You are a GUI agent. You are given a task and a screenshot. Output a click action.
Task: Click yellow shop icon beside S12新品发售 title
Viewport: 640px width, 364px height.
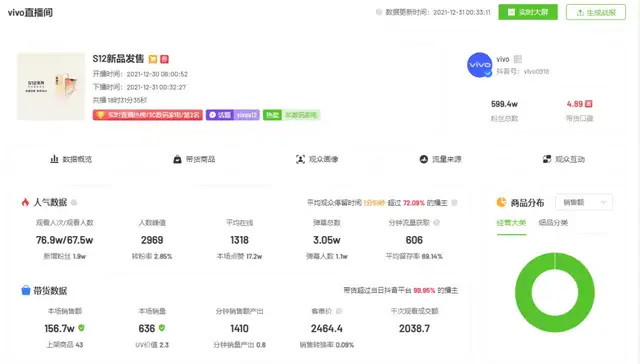pos(153,59)
